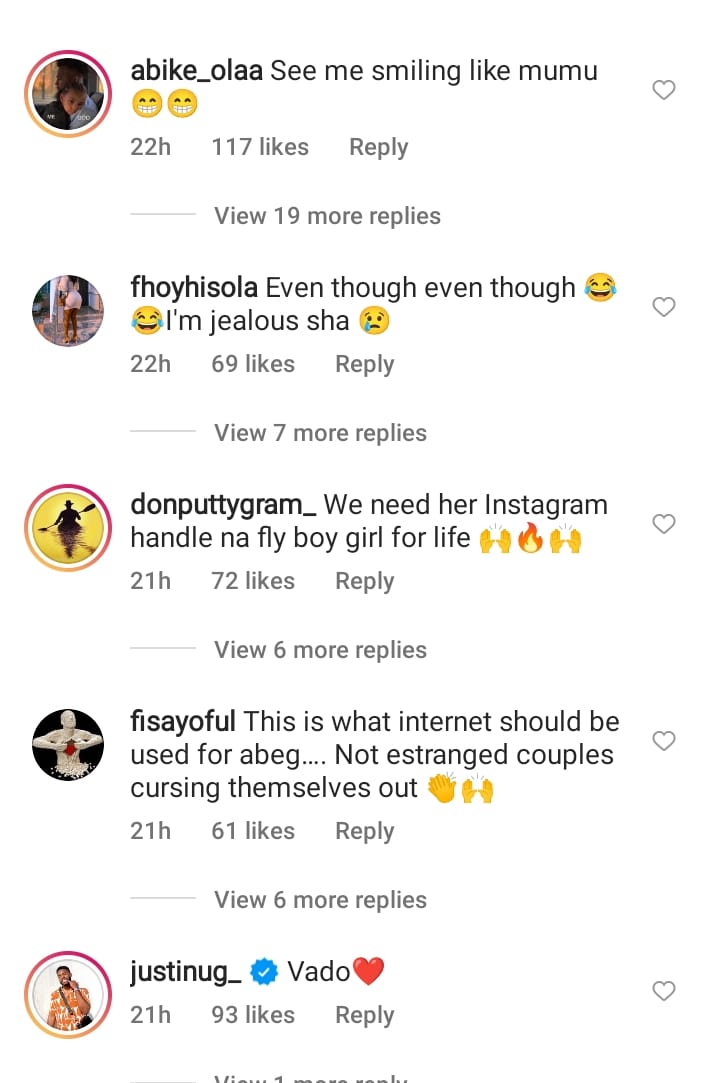The height and width of the screenshot is (1083, 720).
Task: View the 117 likes on abike_olaa's comment
Action: [260, 147]
